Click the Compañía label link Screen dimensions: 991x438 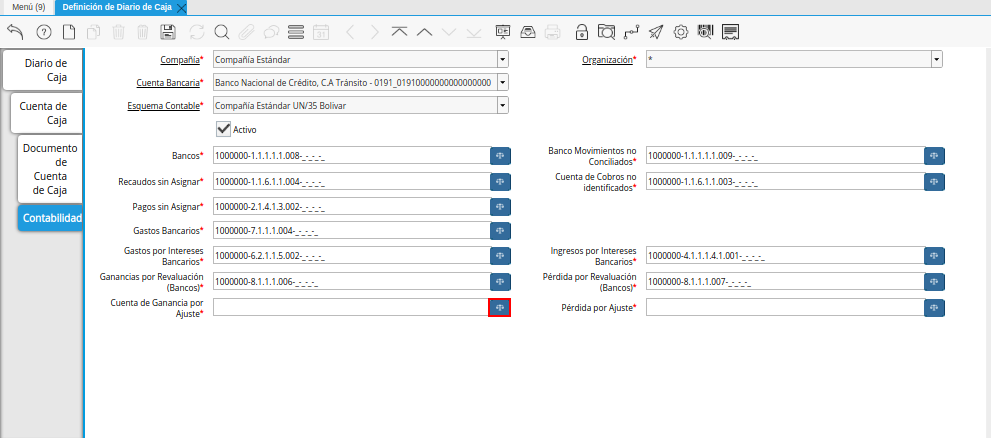click(179, 60)
